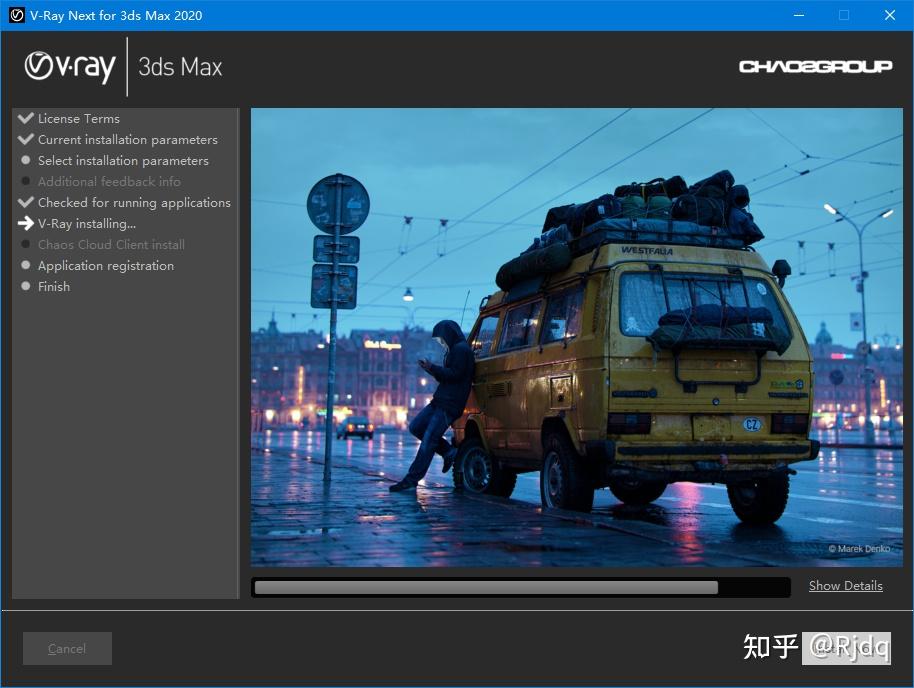Select the V-Ray installing step label

(87, 223)
